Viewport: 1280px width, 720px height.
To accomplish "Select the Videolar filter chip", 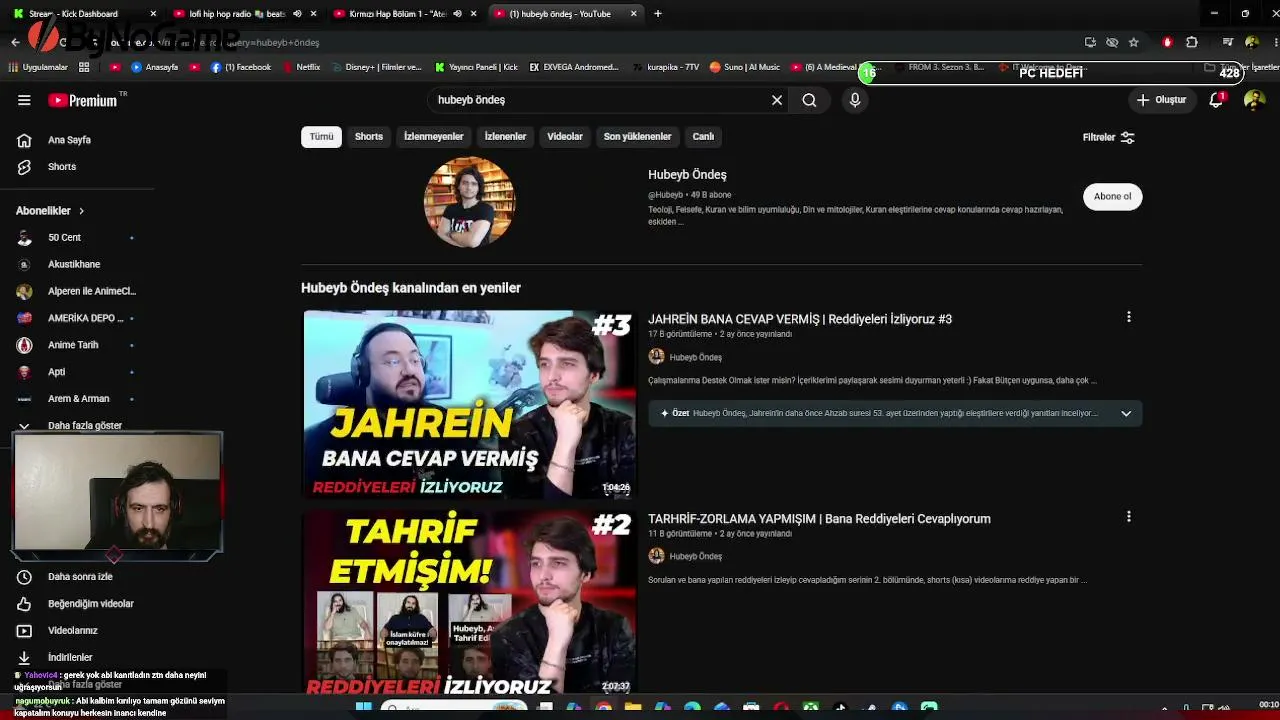I will (565, 137).
